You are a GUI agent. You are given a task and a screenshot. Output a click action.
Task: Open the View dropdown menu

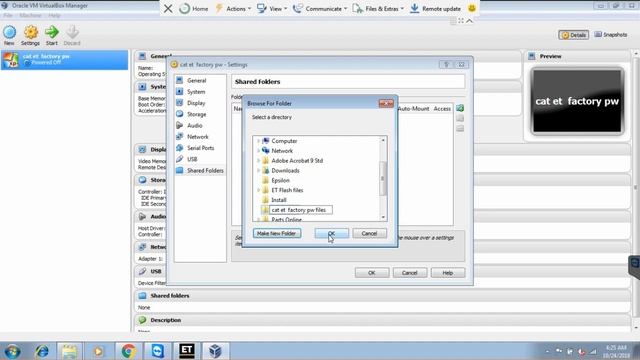click(x=272, y=9)
